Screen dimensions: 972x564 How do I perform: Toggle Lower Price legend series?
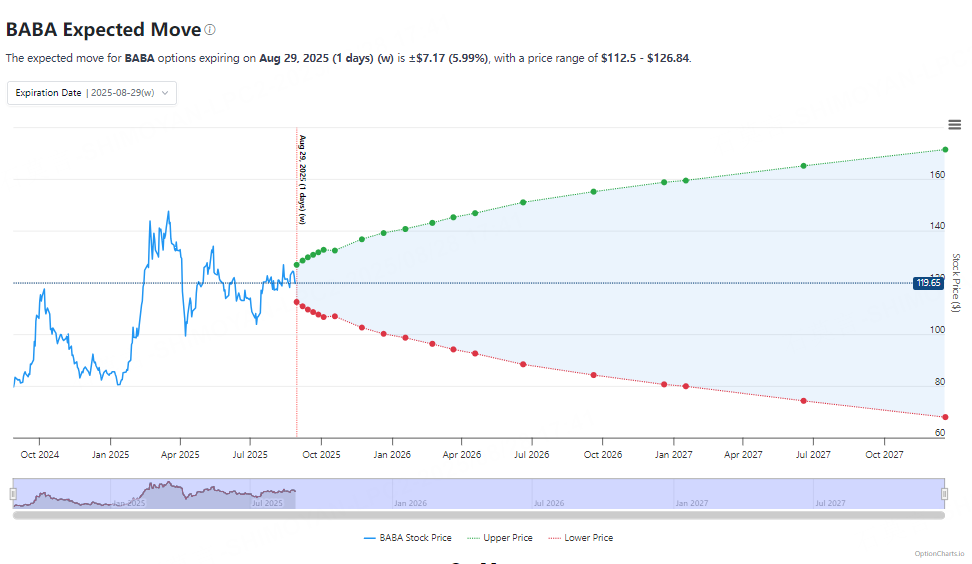[x=581, y=538]
